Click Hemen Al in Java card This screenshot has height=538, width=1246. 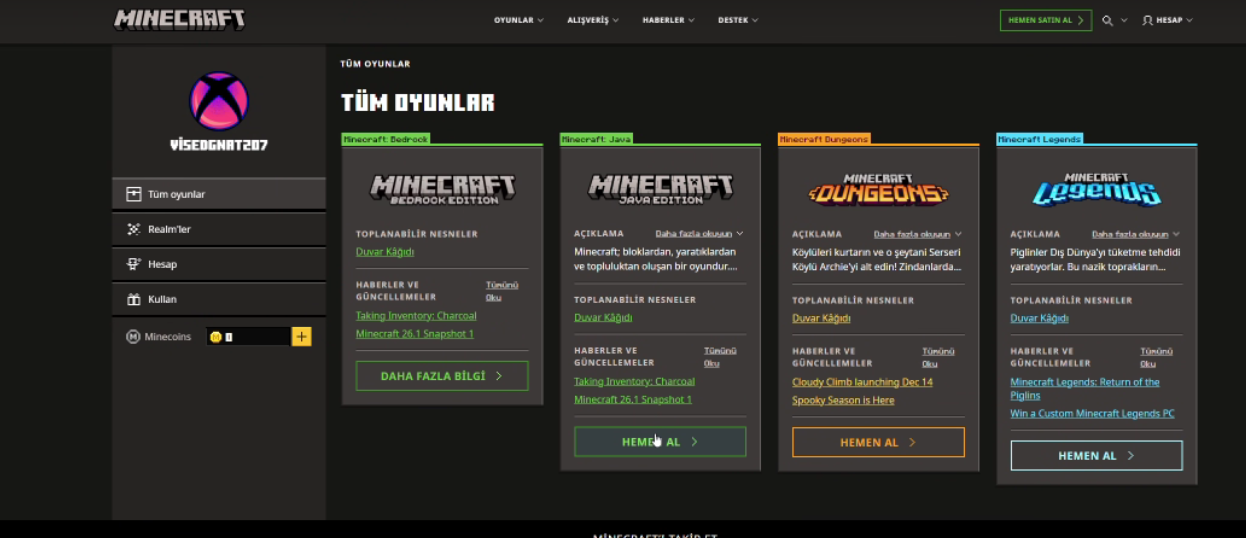point(660,442)
